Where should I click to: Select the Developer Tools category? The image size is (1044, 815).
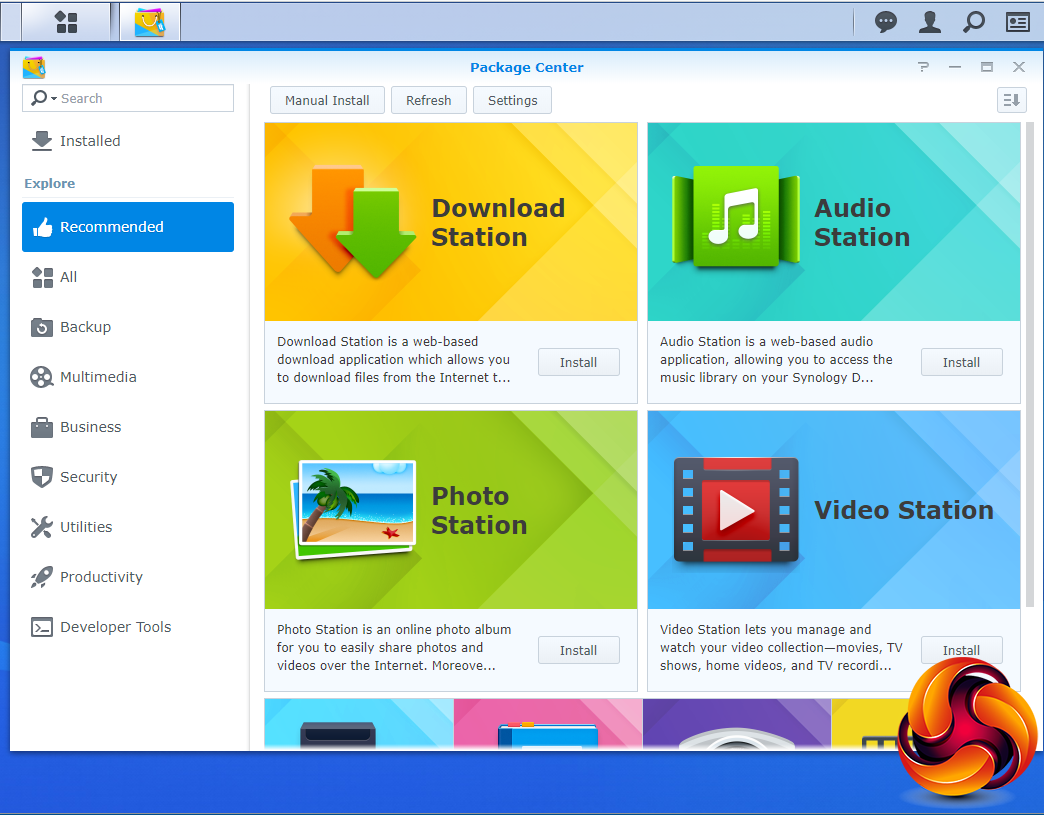pyautogui.click(x=115, y=627)
